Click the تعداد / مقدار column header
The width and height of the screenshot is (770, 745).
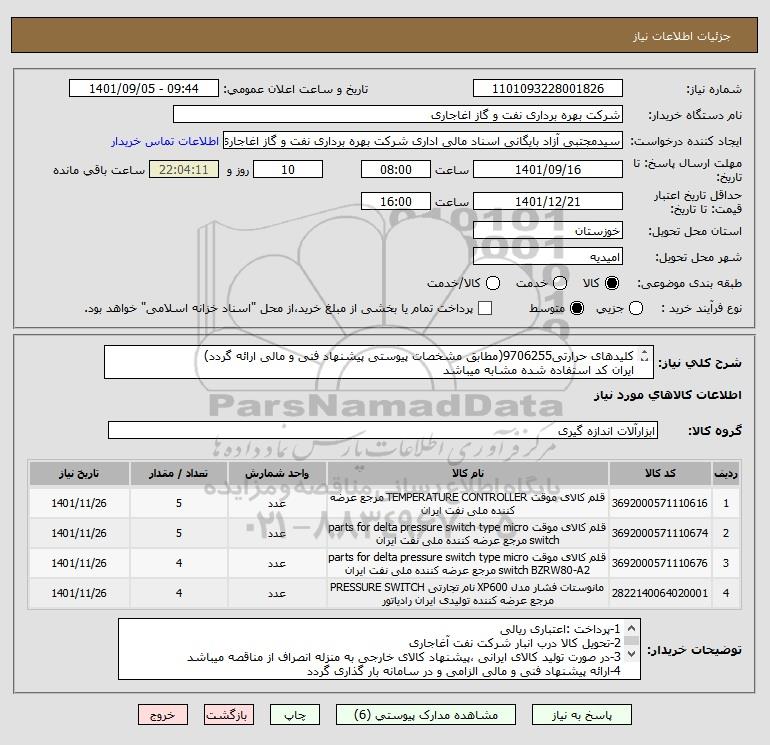tap(179, 473)
